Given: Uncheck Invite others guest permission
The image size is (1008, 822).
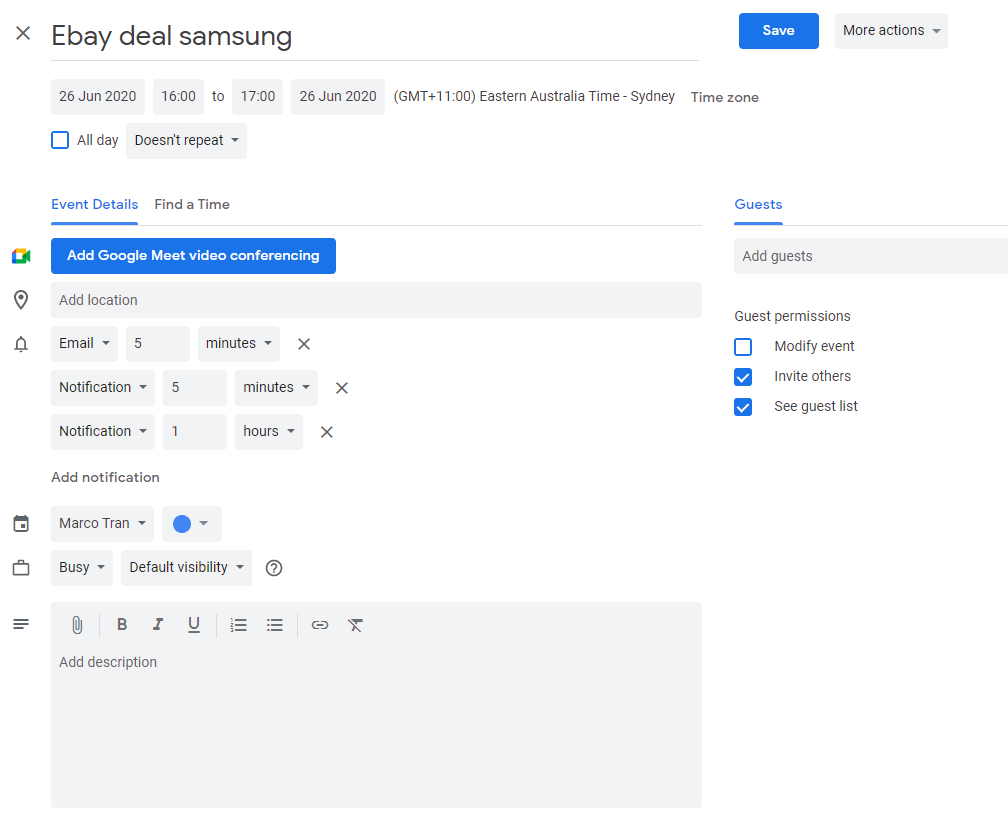Looking at the screenshot, I should click(743, 377).
